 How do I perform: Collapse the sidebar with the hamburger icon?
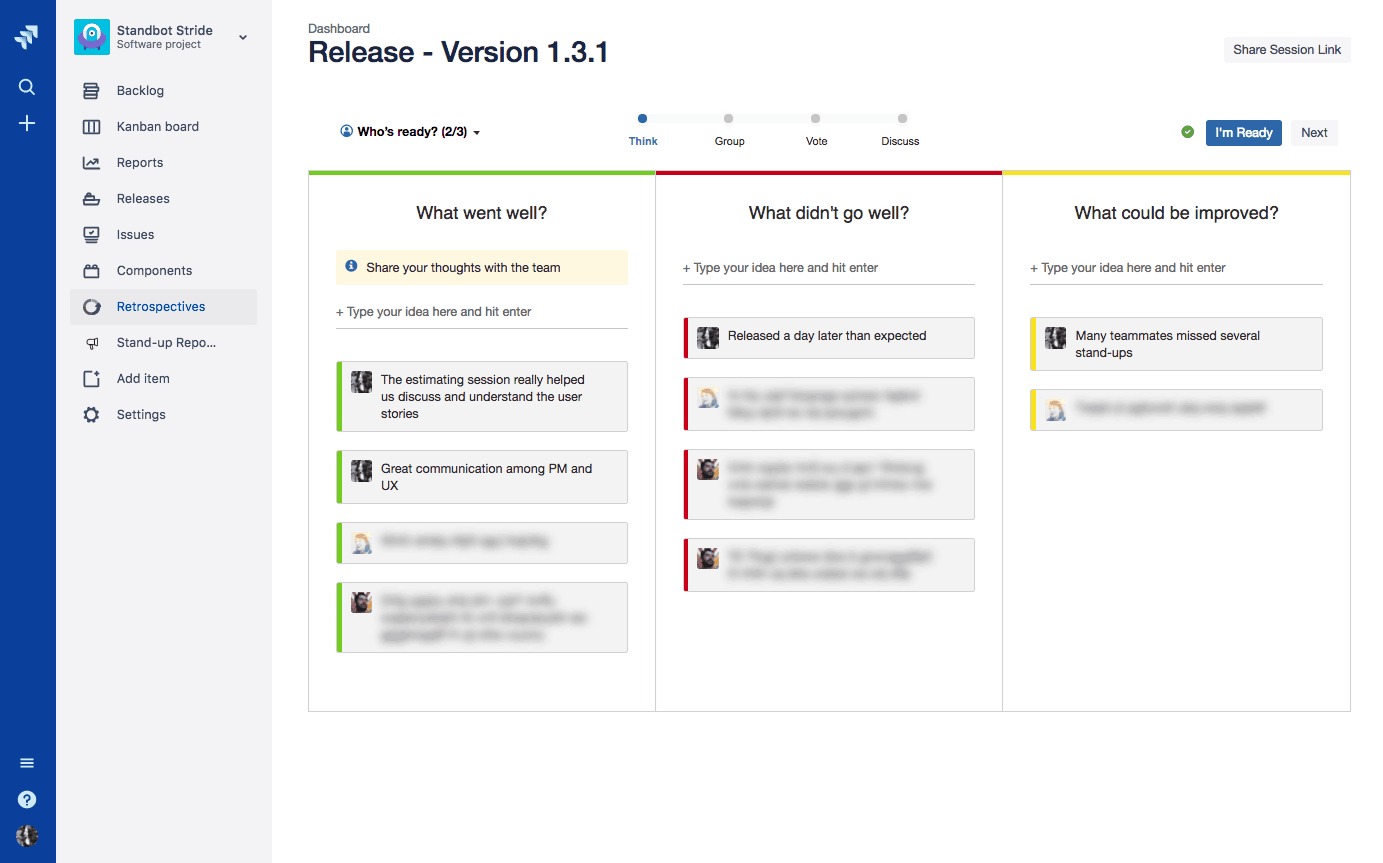click(27, 762)
